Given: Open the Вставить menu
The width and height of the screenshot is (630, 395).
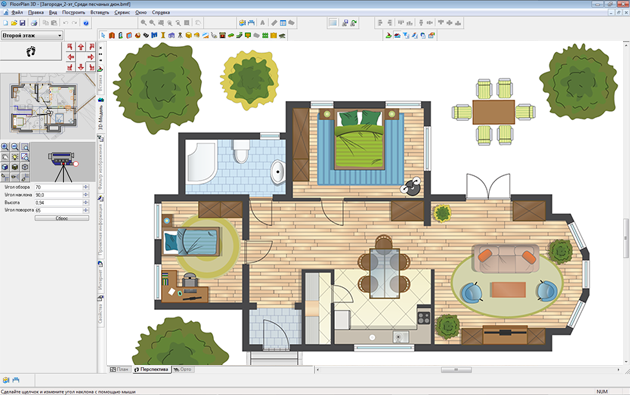Looking at the screenshot, I should tap(100, 12).
